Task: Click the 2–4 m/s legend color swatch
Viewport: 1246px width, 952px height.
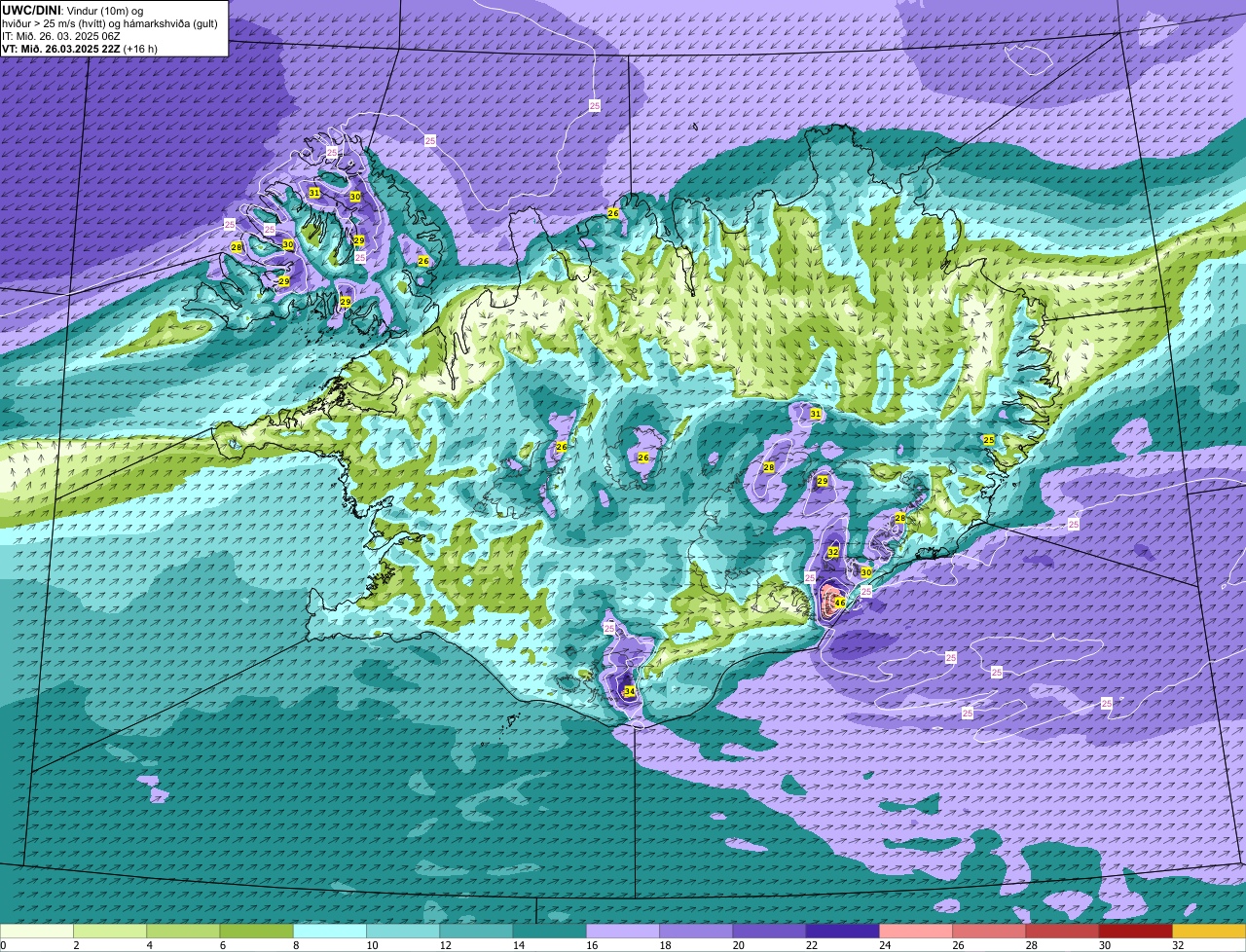Action: (x=110, y=931)
